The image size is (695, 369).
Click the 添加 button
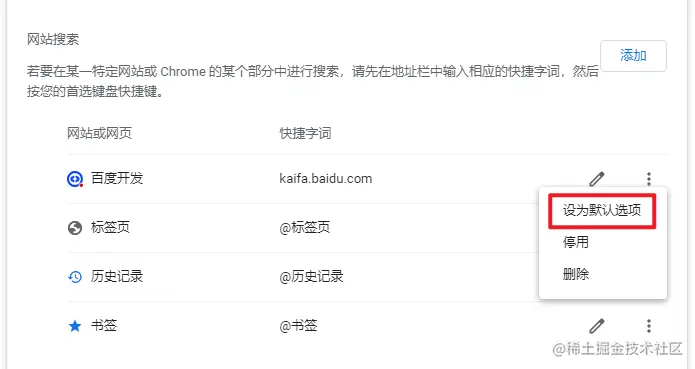click(x=633, y=56)
